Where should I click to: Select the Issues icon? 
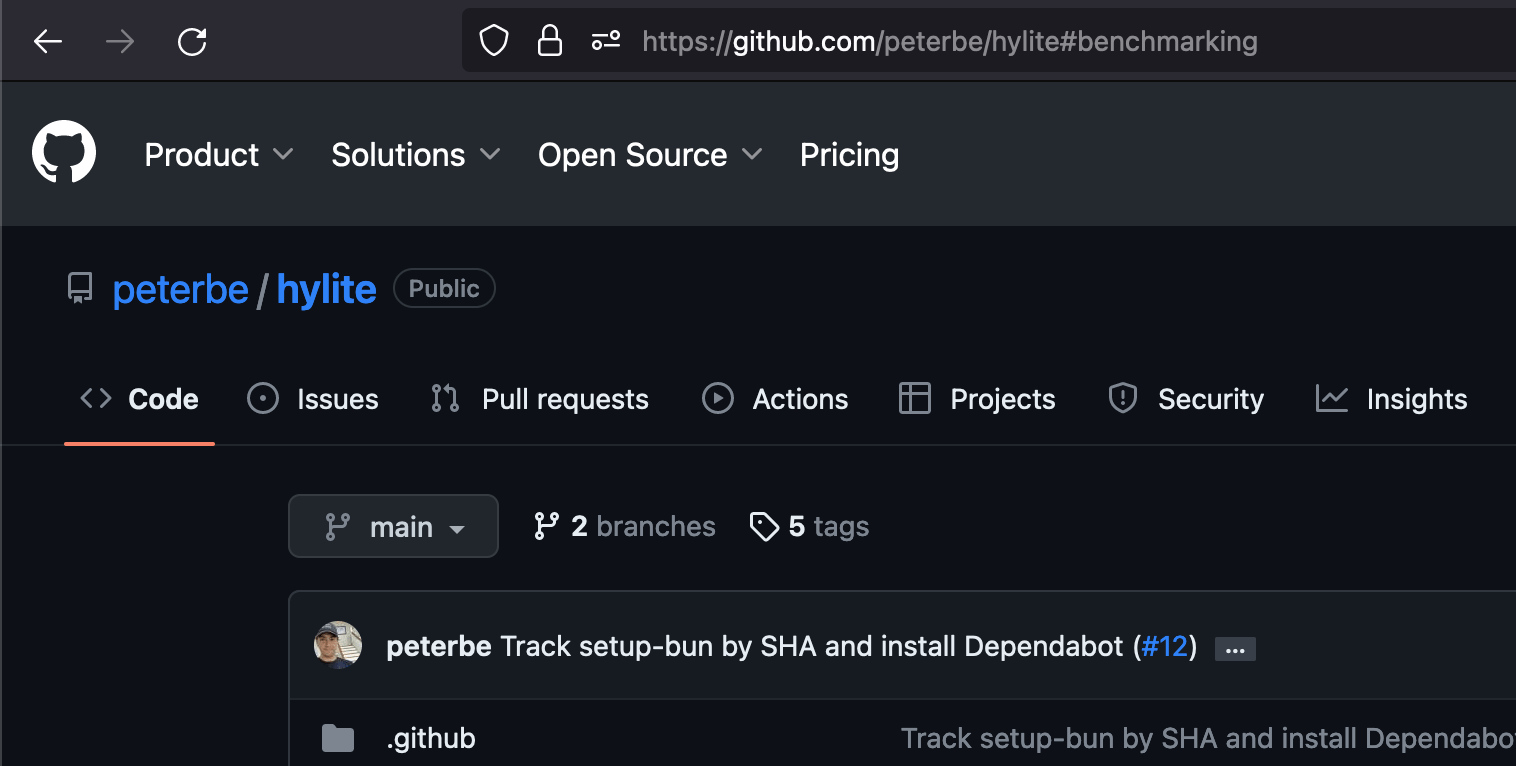point(262,398)
